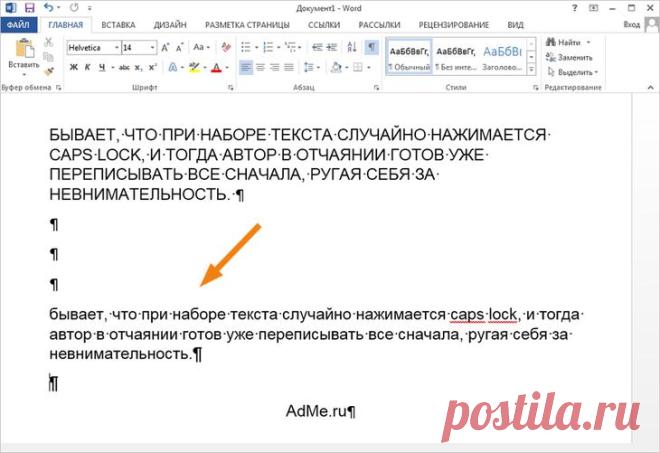Expand the Change Case Aa dropdown

(202, 47)
